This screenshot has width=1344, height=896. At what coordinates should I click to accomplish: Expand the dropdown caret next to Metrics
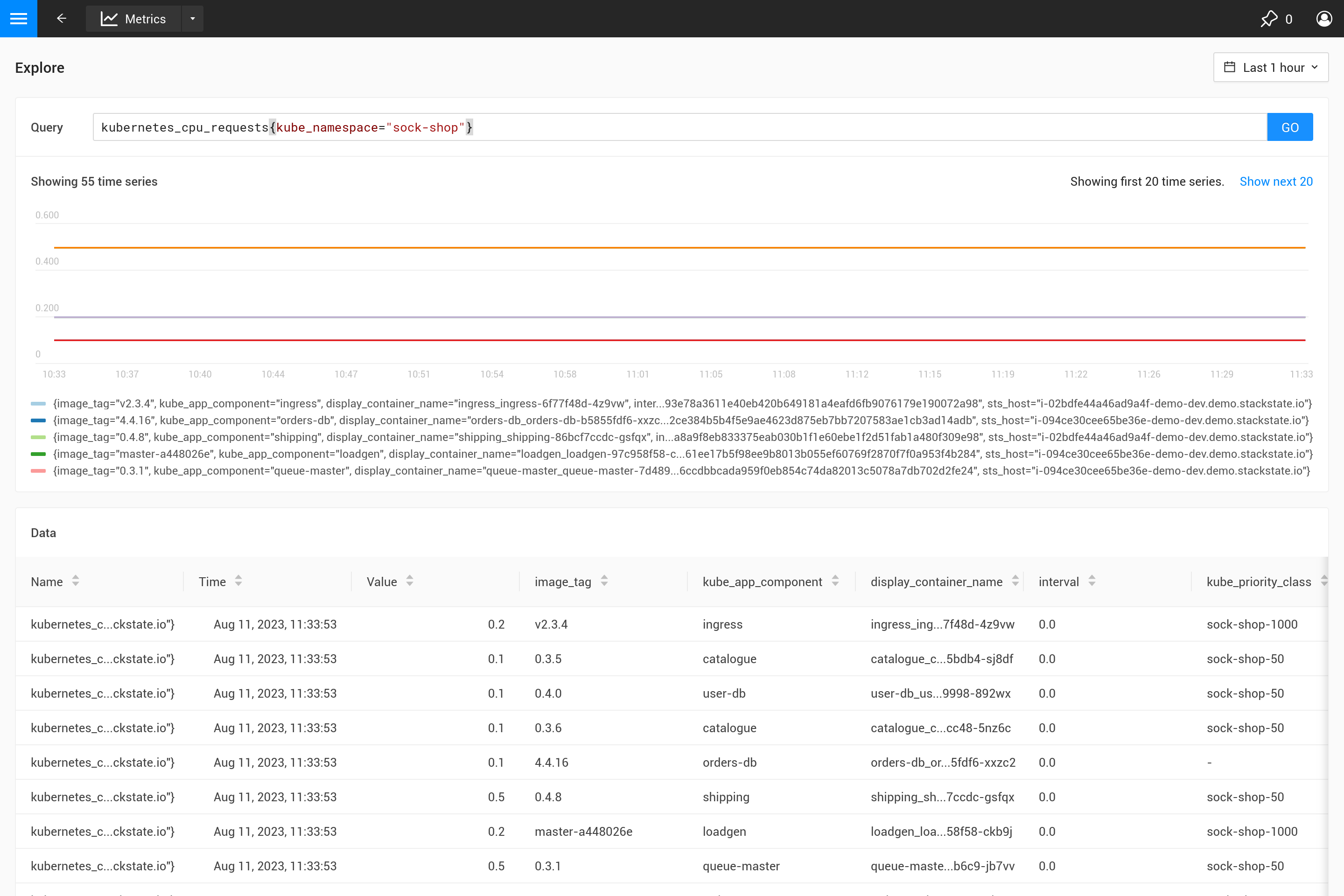193,18
